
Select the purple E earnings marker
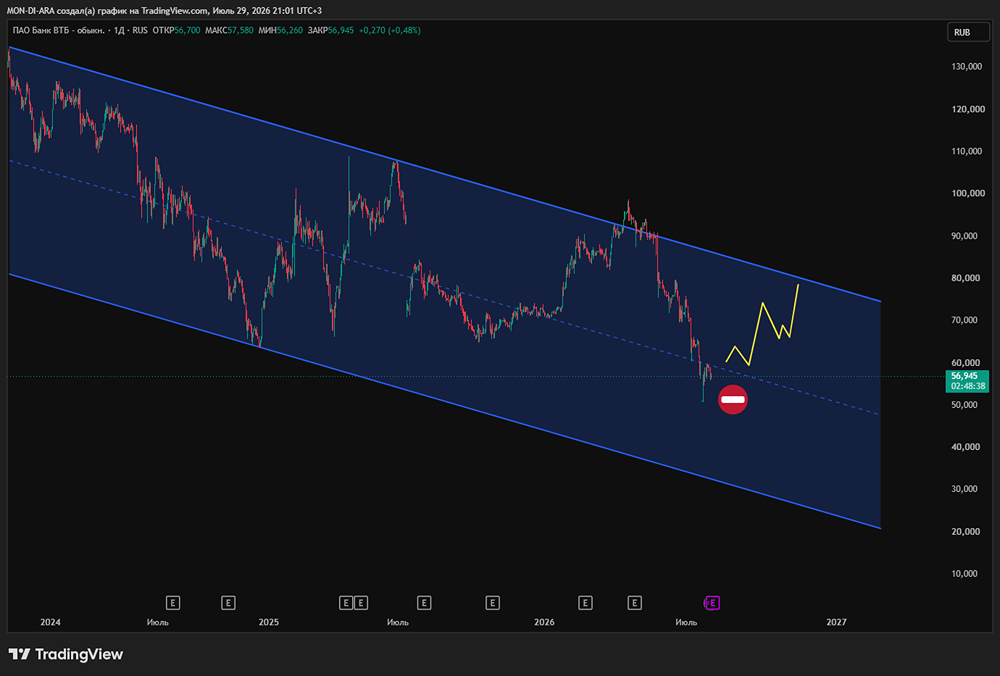pos(712,603)
